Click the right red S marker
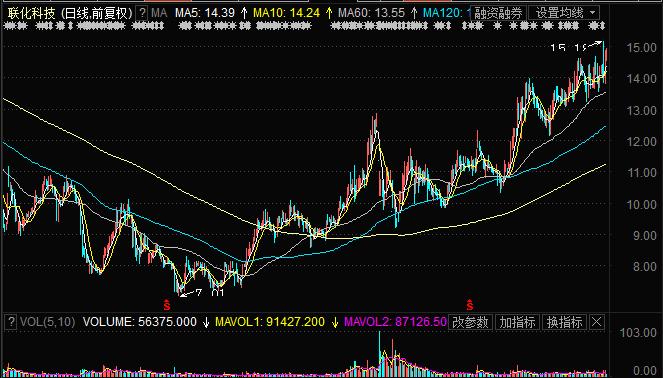663x378 pixels. (x=470, y=304)
